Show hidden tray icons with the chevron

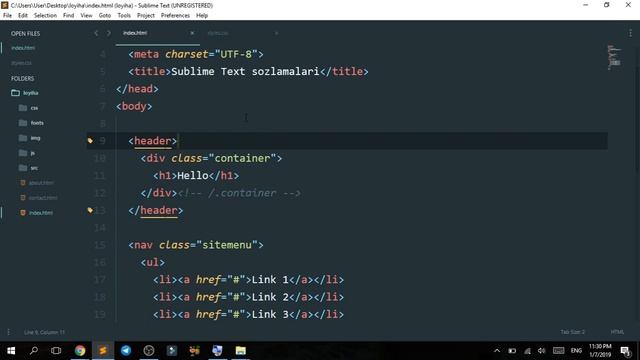tap(497, 351)
